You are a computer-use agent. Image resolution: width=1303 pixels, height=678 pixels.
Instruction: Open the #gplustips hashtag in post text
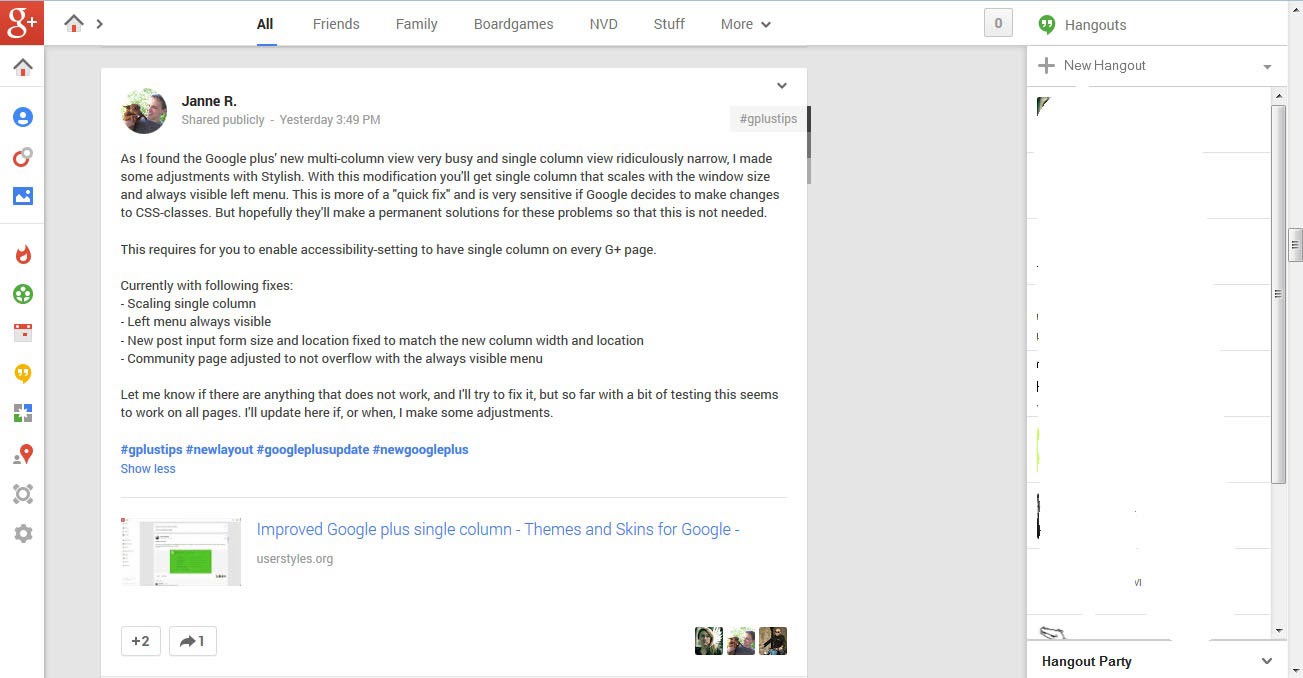click(151, 450)
